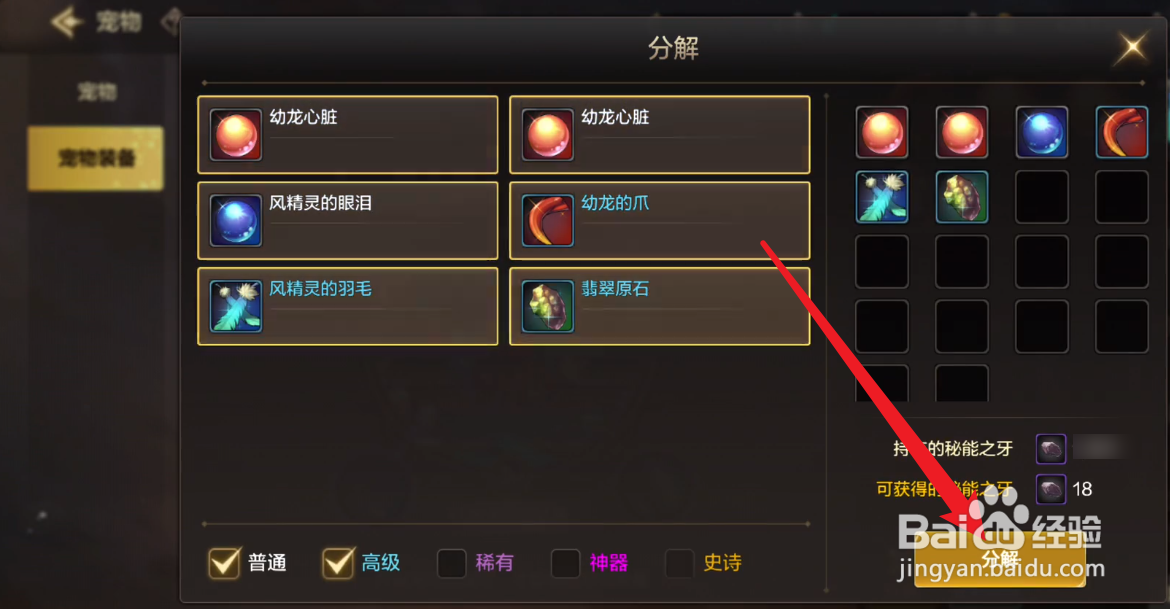Uncheck the 高级 quality checkbox
This screenshot has width=1170, height=609.
click(338, 563)
